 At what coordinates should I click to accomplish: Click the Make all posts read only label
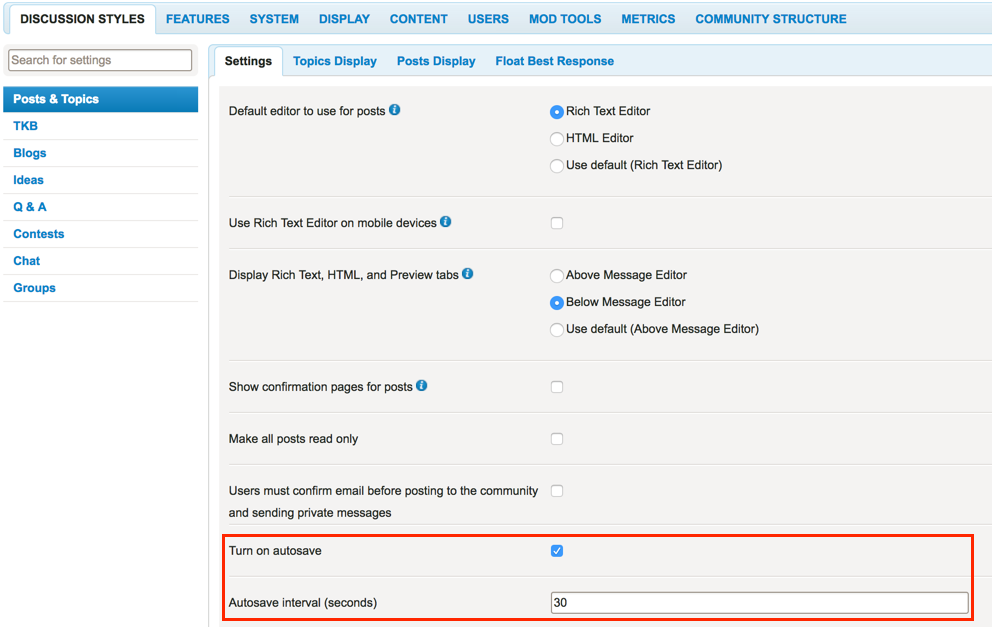click(x=293, y=439)
